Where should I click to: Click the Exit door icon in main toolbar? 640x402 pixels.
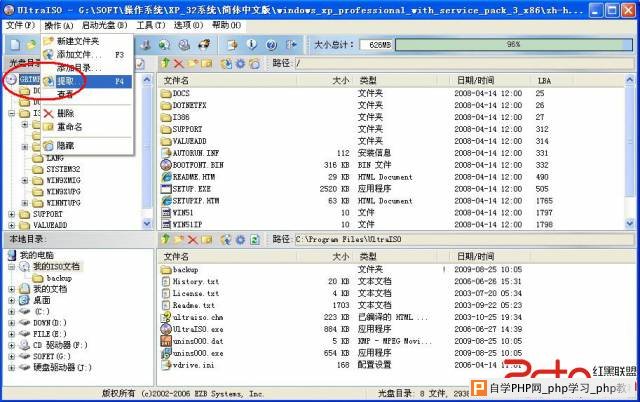pos(291,44)
